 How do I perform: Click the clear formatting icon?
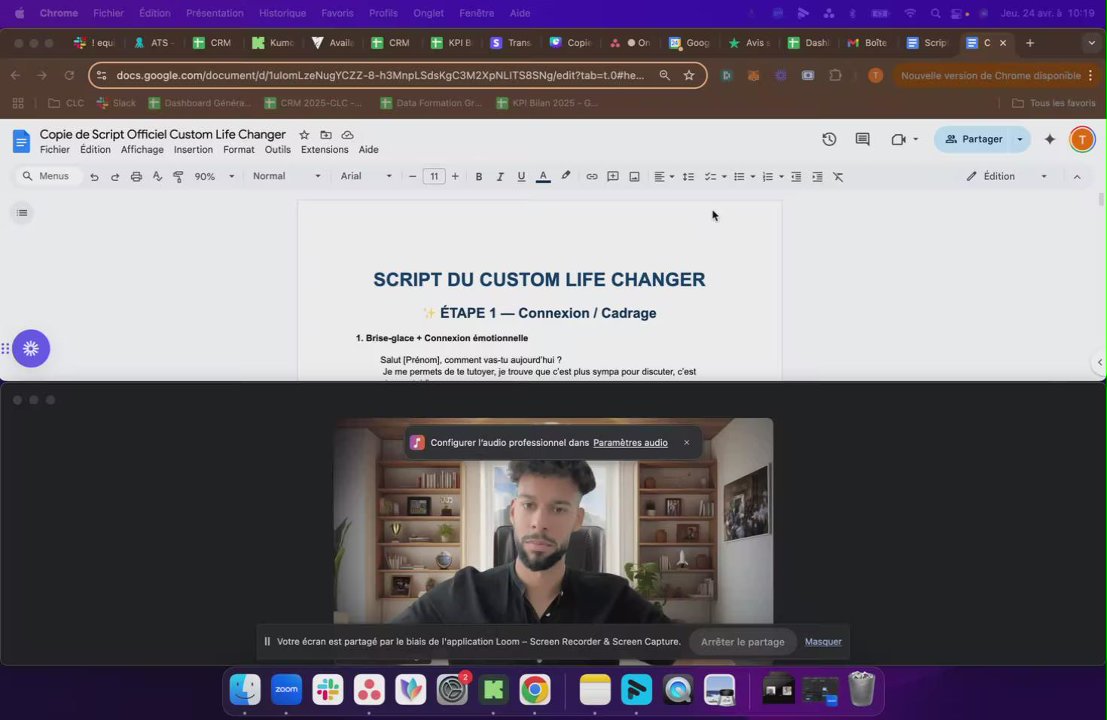(838, 176)
